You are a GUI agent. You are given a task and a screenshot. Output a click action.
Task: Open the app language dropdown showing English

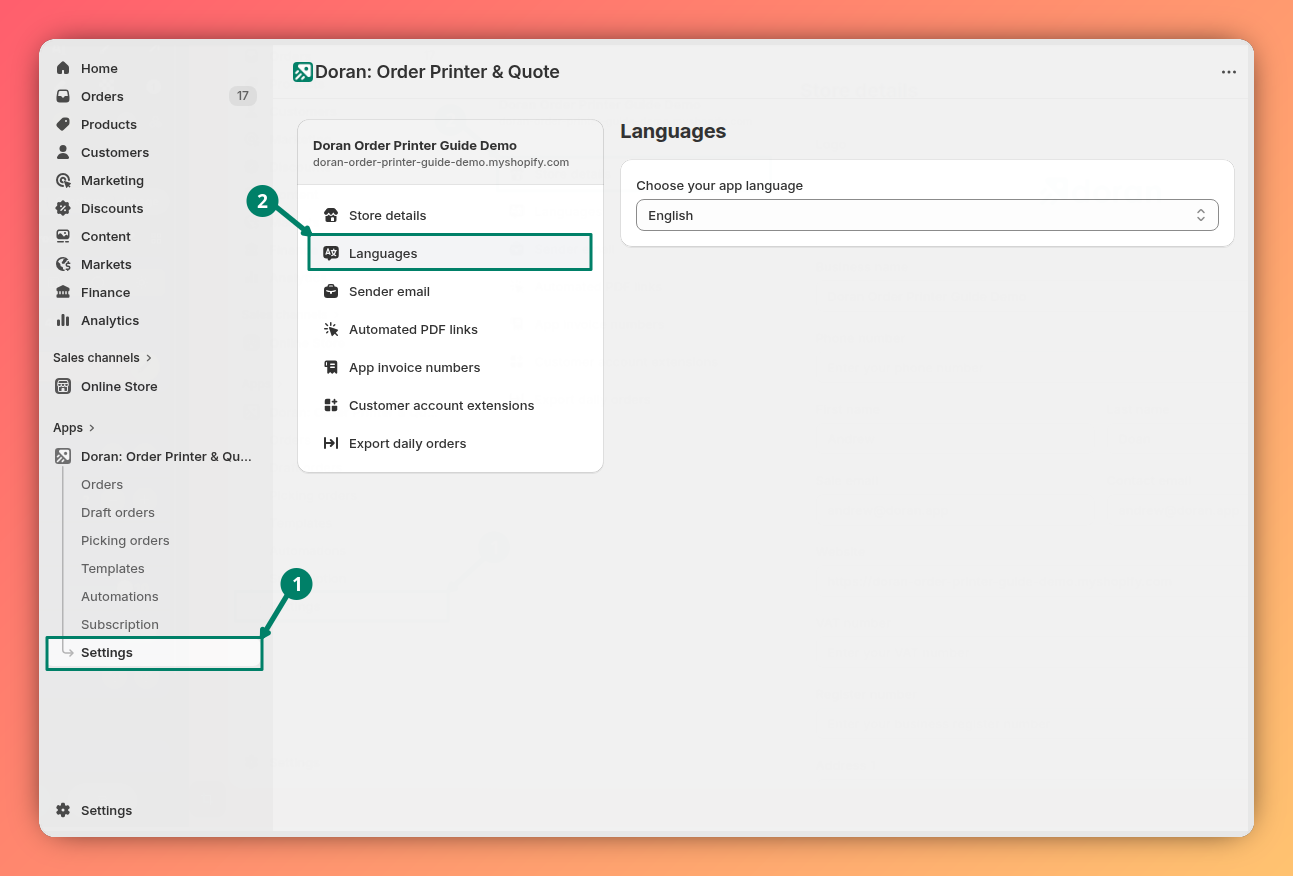point(927,215)
